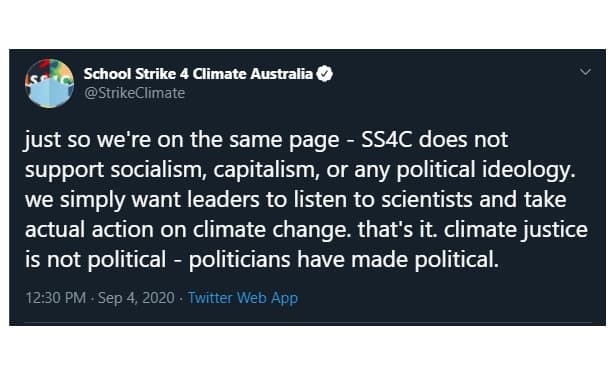This screenshot has width=616, height=375.
Task: Open School Strike 4 Climate profile avatar
Action: 50,83
